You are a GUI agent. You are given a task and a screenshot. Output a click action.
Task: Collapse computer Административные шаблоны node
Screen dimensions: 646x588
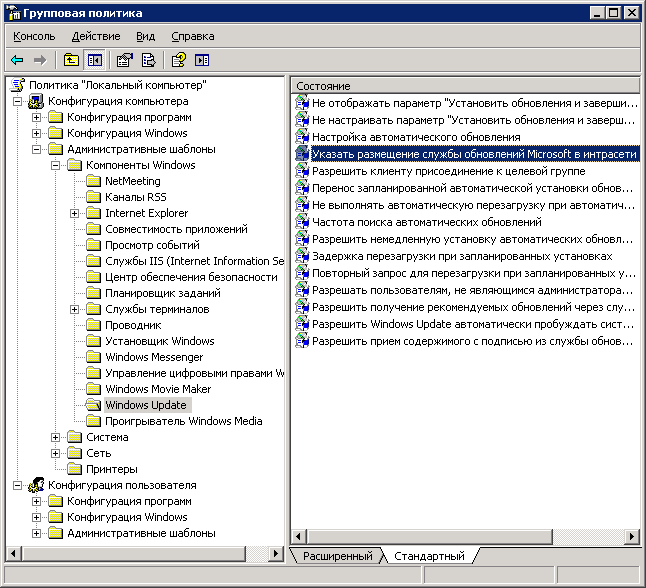click(x=36, y=150)
